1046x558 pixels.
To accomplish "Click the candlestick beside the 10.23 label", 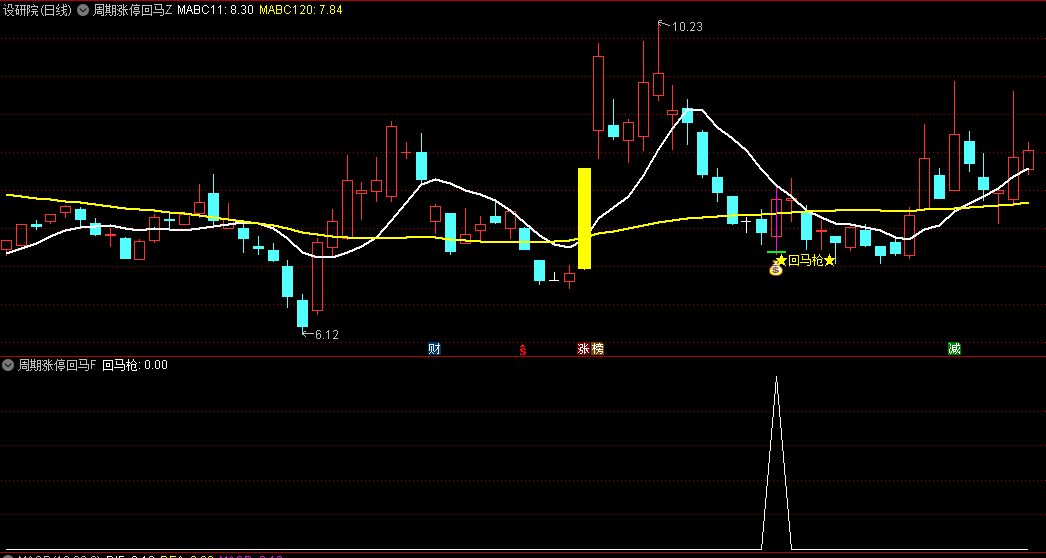I will coord(658,84).
